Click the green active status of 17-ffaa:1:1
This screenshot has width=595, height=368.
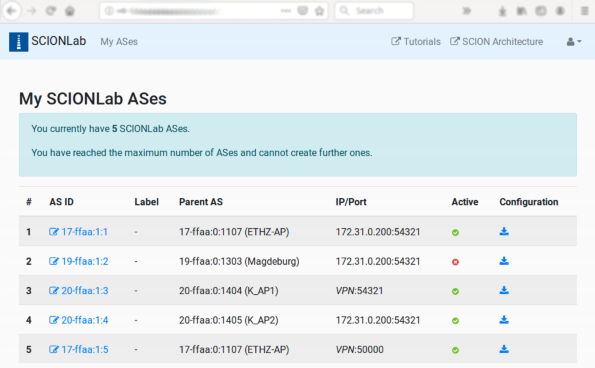pyautogui.click(x=455, y=233)
